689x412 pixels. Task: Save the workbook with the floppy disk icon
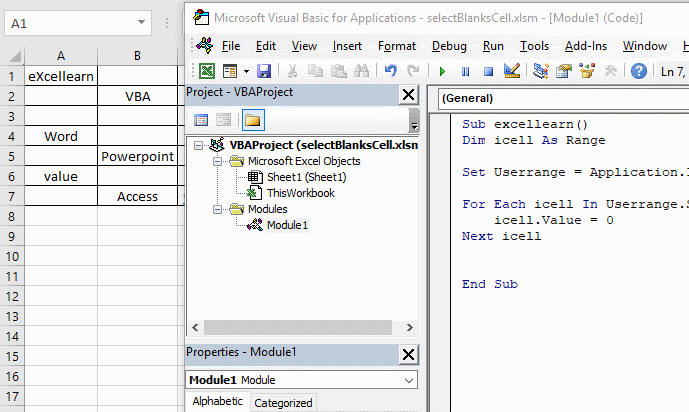pos(264,71)
